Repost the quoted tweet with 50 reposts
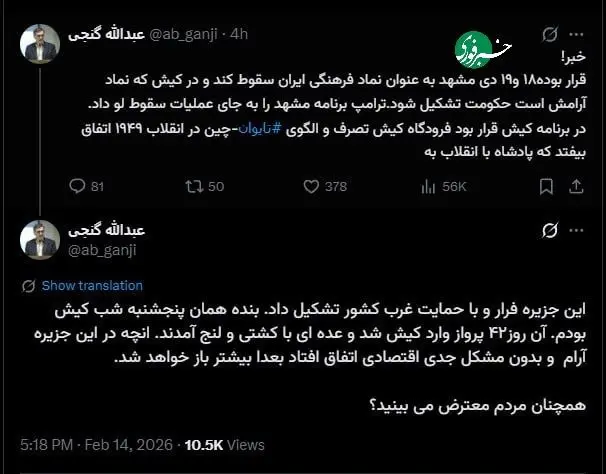Viewport: 606px width, 474px height. pyautogui.click(x=195, y=186)
